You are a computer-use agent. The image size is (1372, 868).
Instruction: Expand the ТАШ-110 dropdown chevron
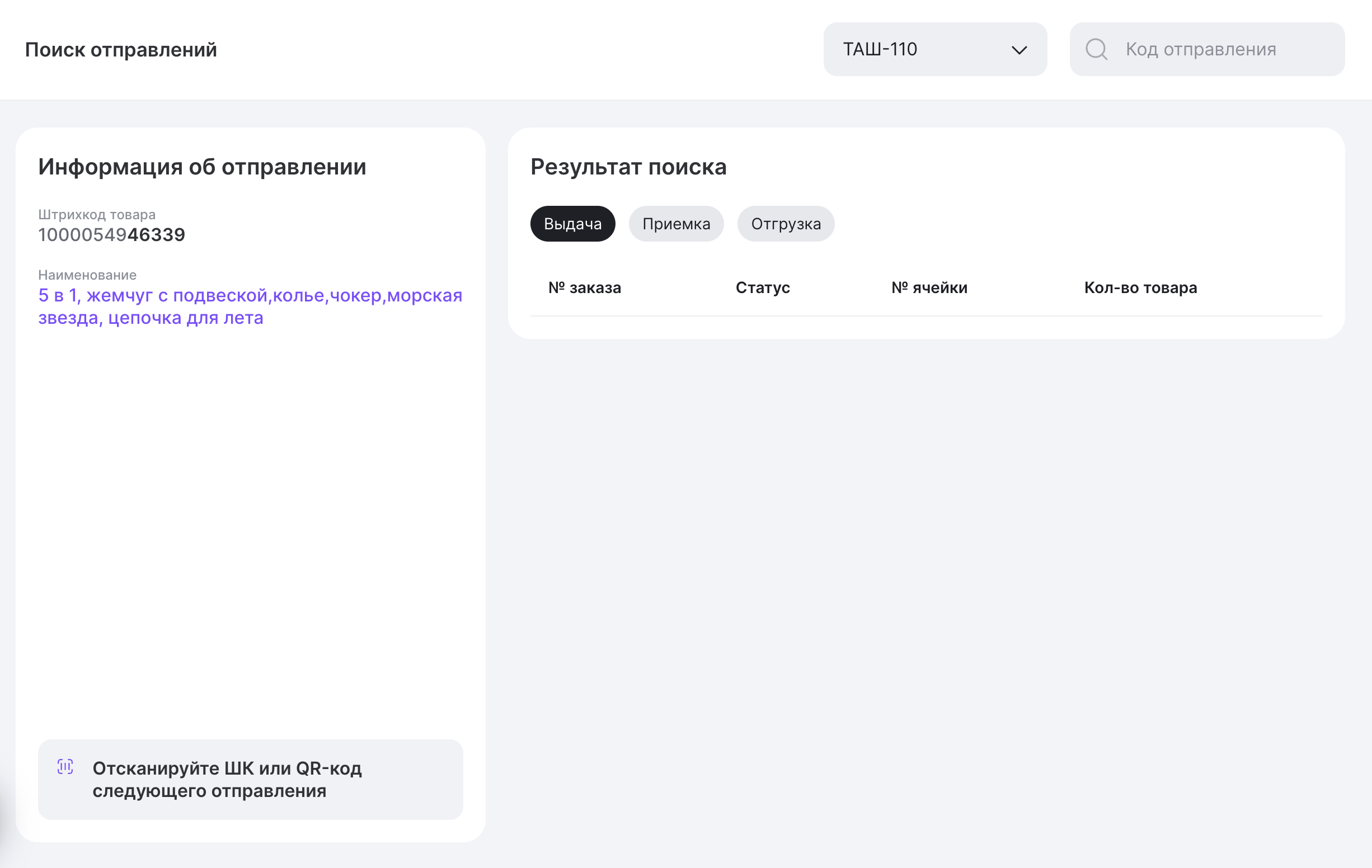[x=1019, y=50]
